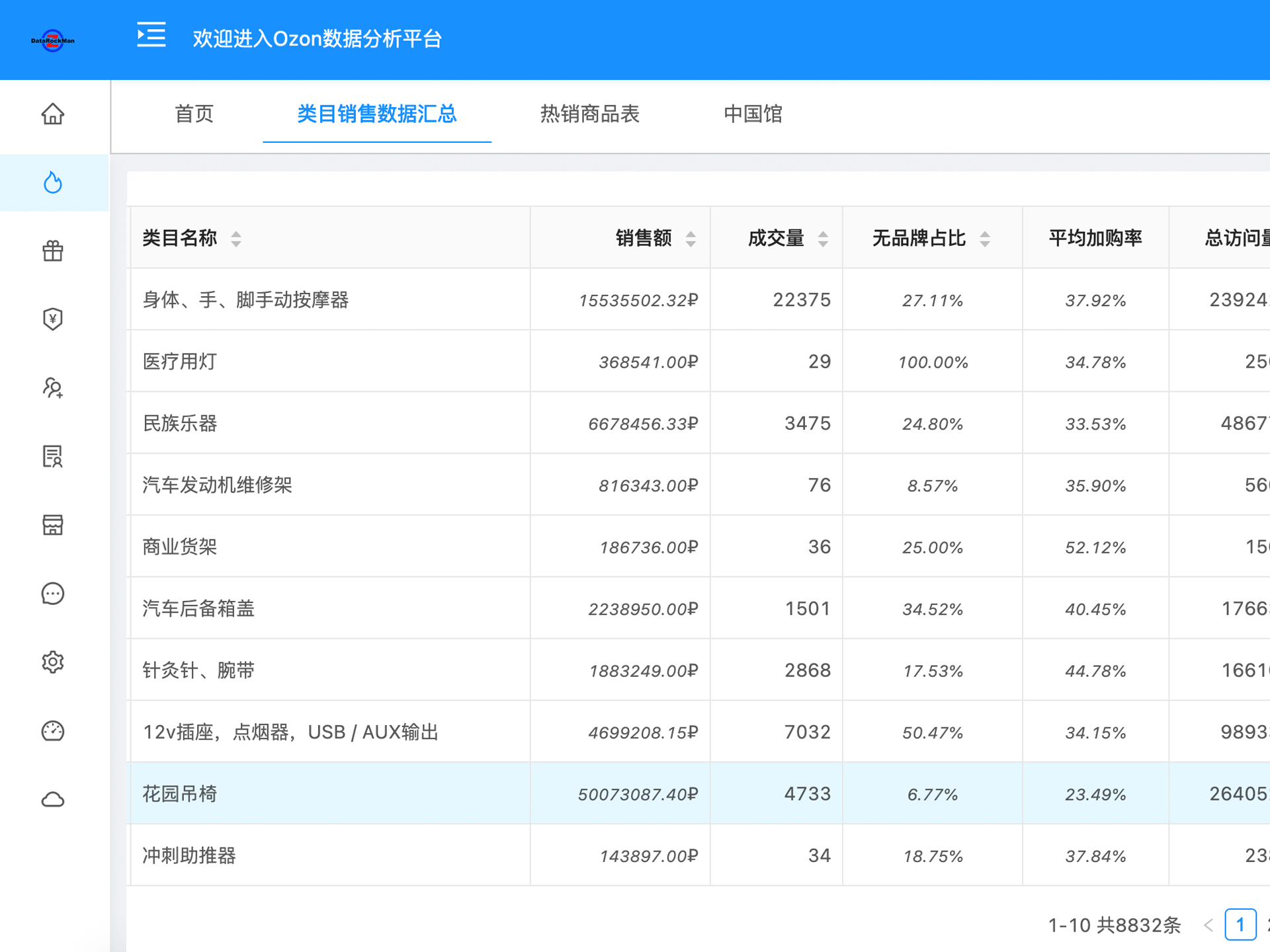Click pagination page 1 button

[1240, 924]
